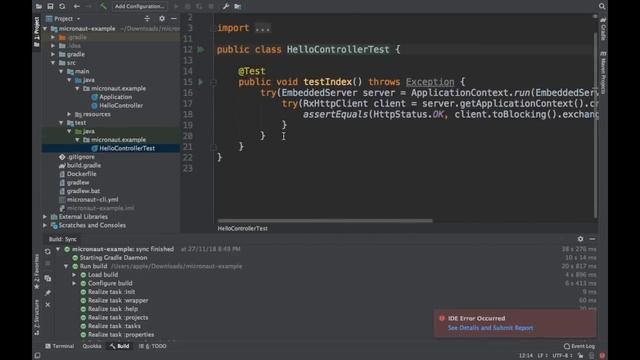
Task: Run HelloControllerTest class via gutter icon
Action: pos(201,49)
